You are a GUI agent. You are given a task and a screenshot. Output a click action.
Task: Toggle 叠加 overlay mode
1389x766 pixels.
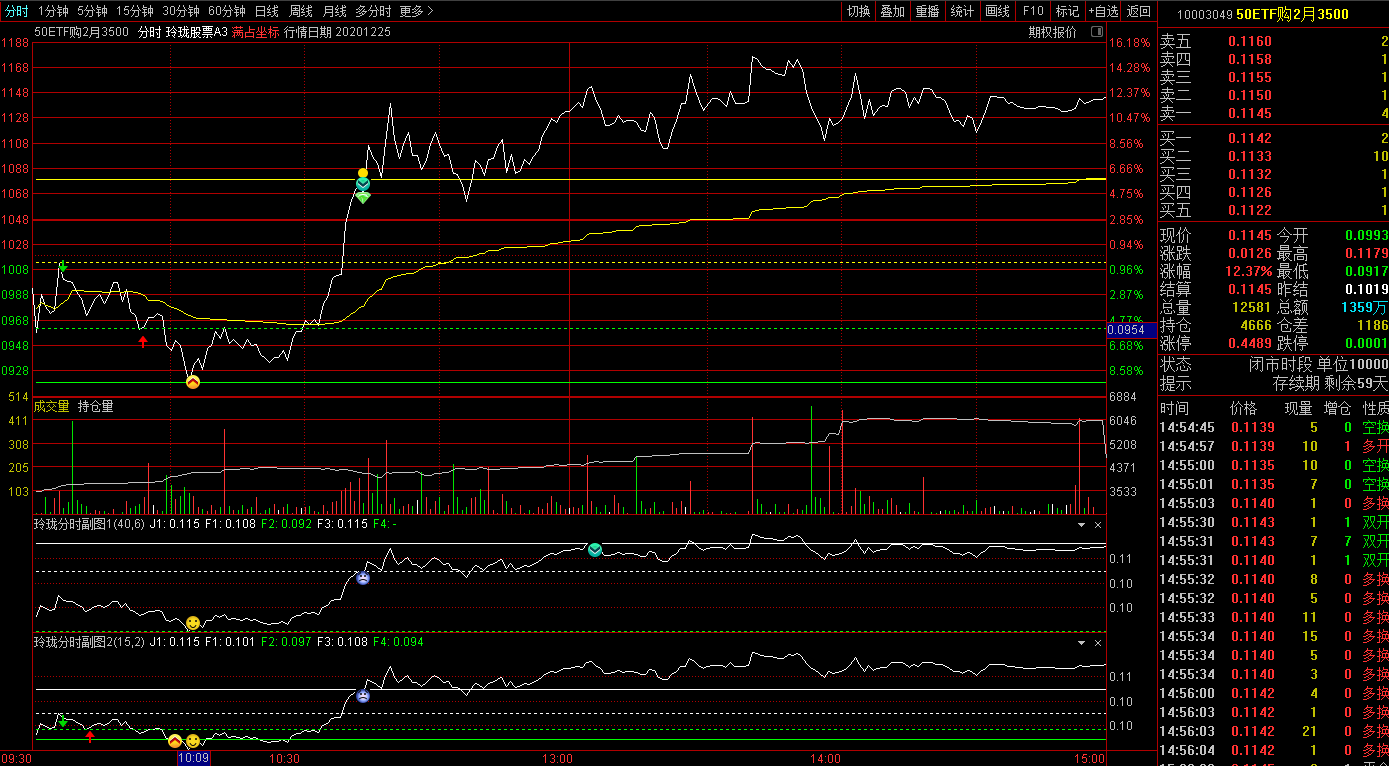pos(892,11)
